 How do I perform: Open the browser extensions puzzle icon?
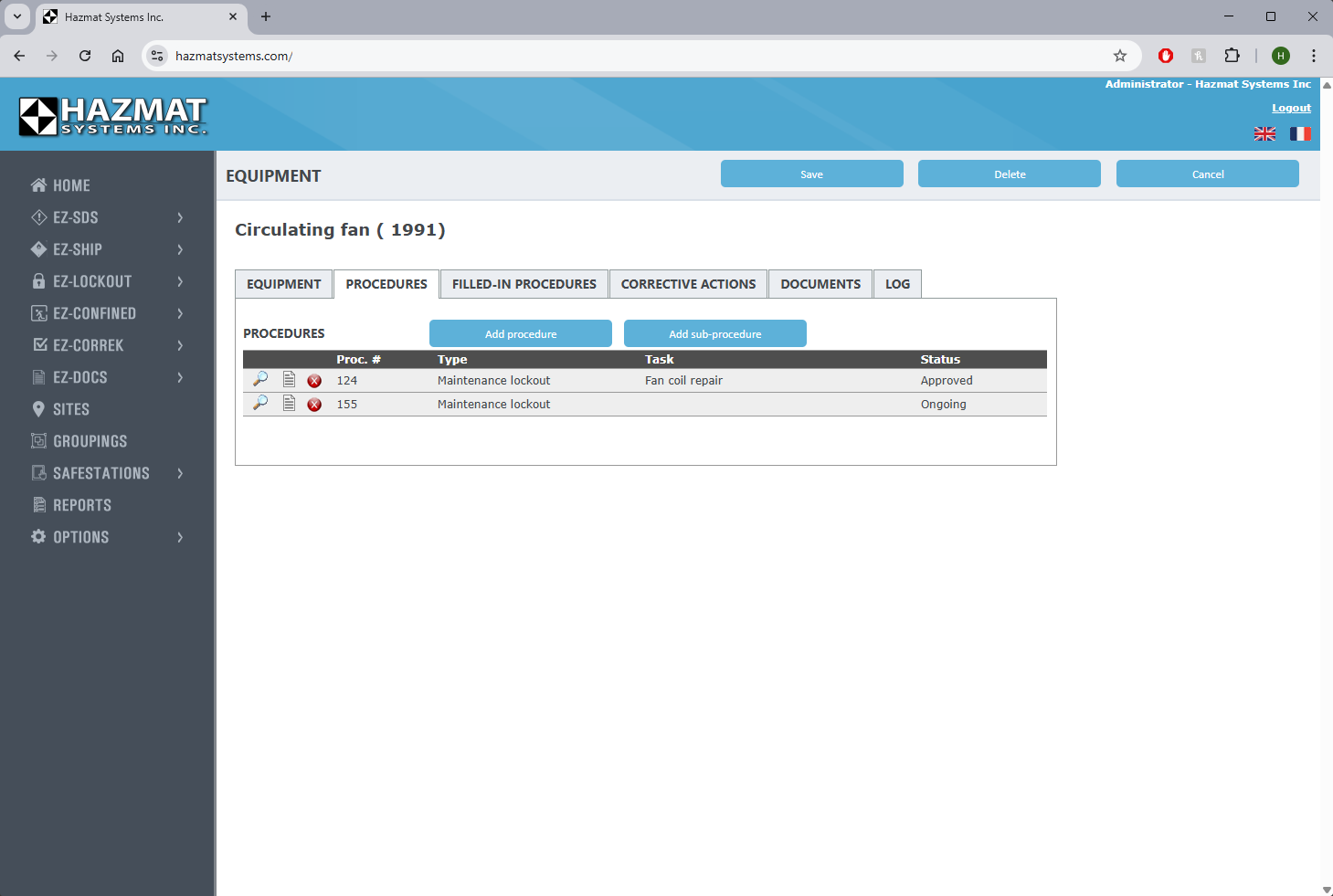(x=1232, y=56)
